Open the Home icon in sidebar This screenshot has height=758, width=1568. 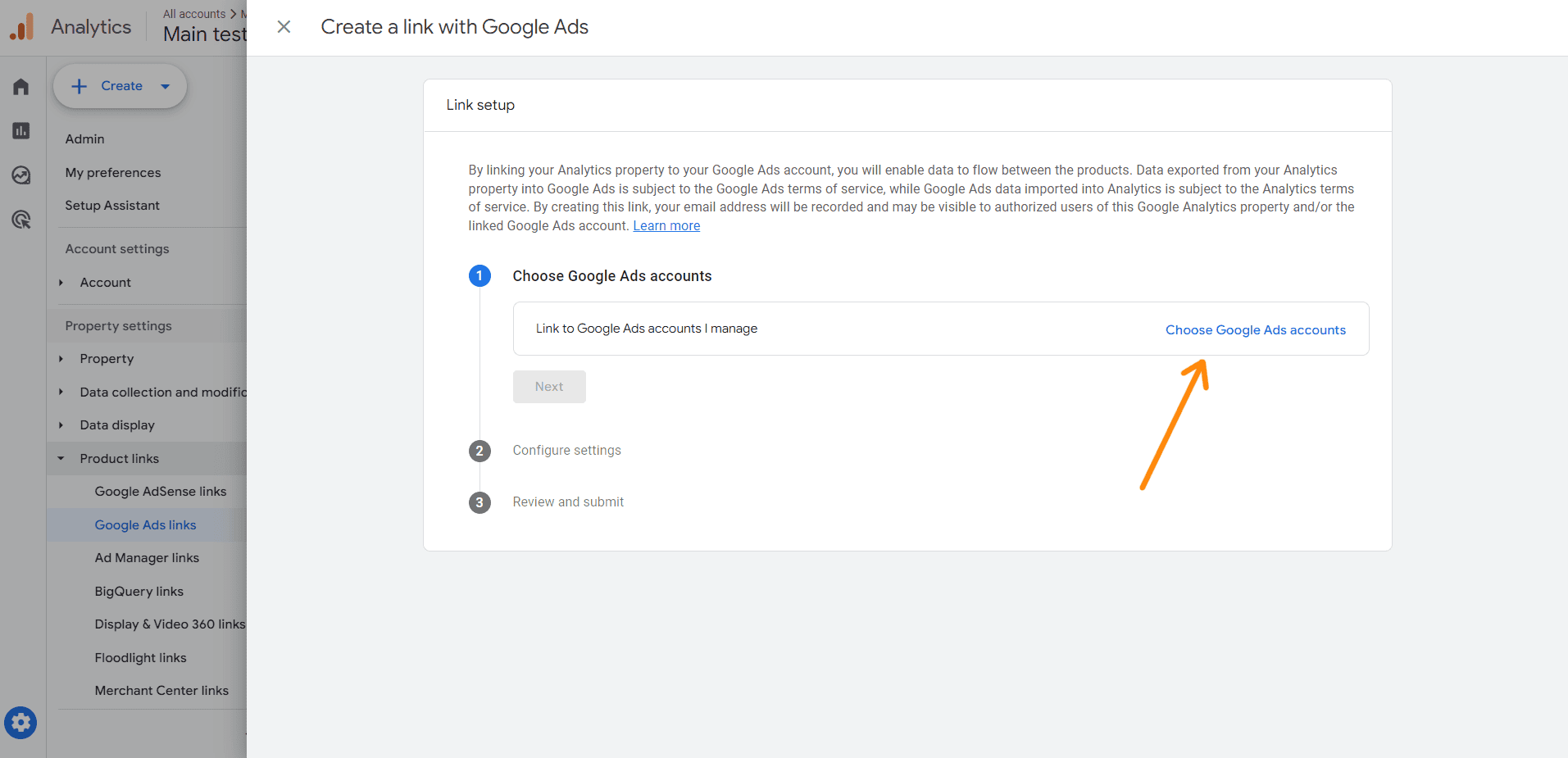(21, 87)
